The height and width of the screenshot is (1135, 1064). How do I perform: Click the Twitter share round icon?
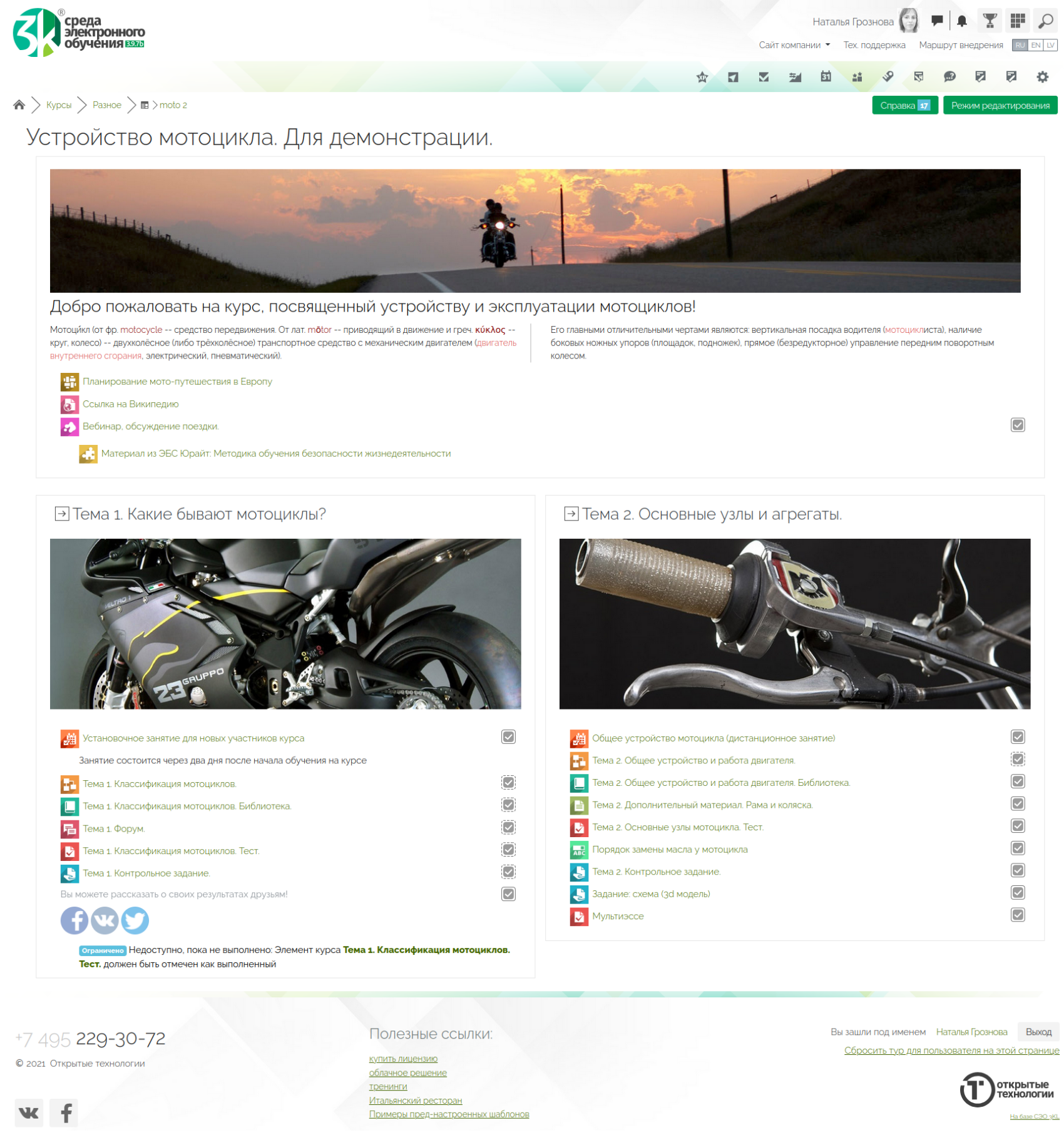(x=135, y=920)
